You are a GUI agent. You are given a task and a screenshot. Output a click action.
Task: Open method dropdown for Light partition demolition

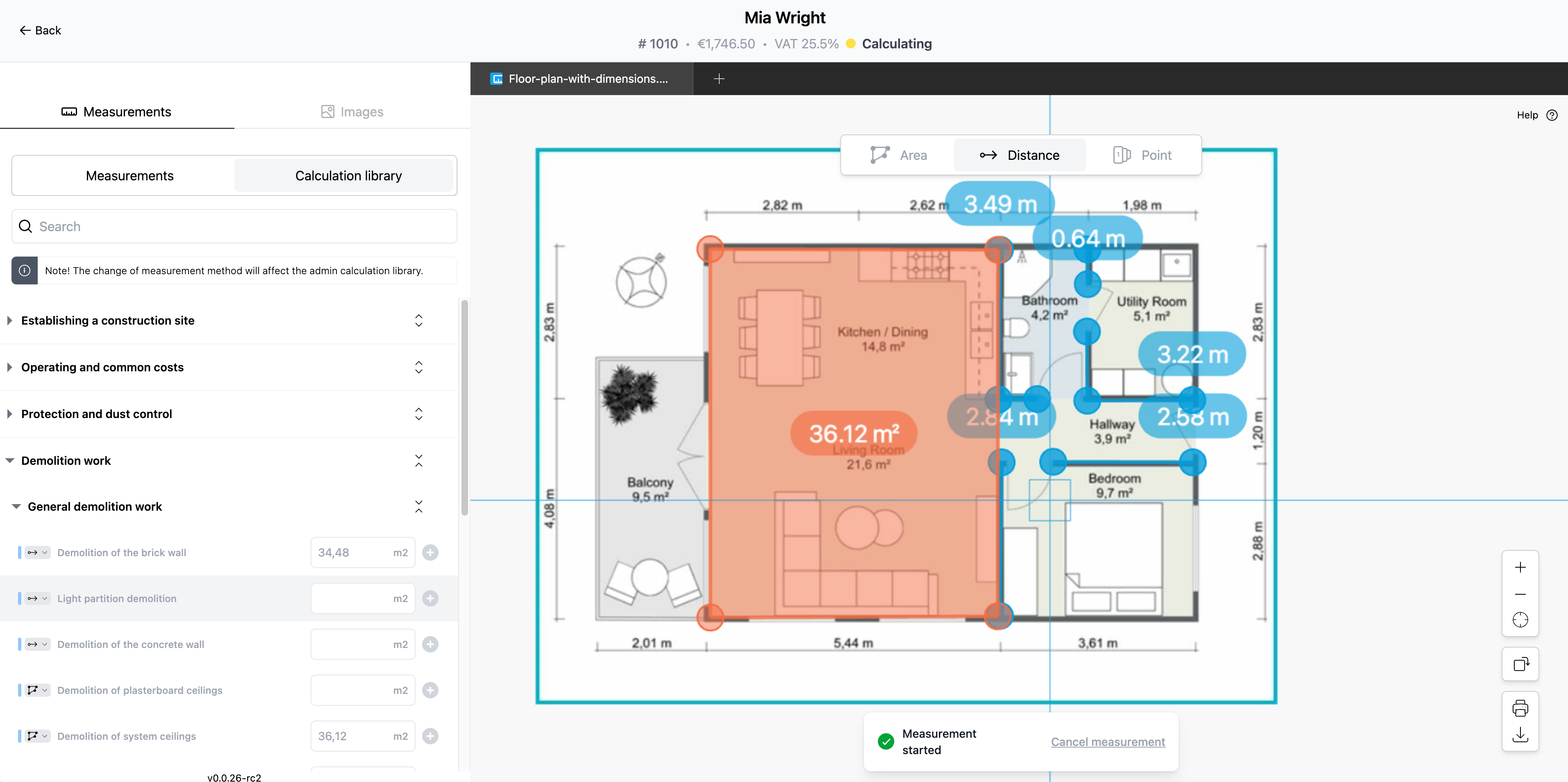[38, 599]
